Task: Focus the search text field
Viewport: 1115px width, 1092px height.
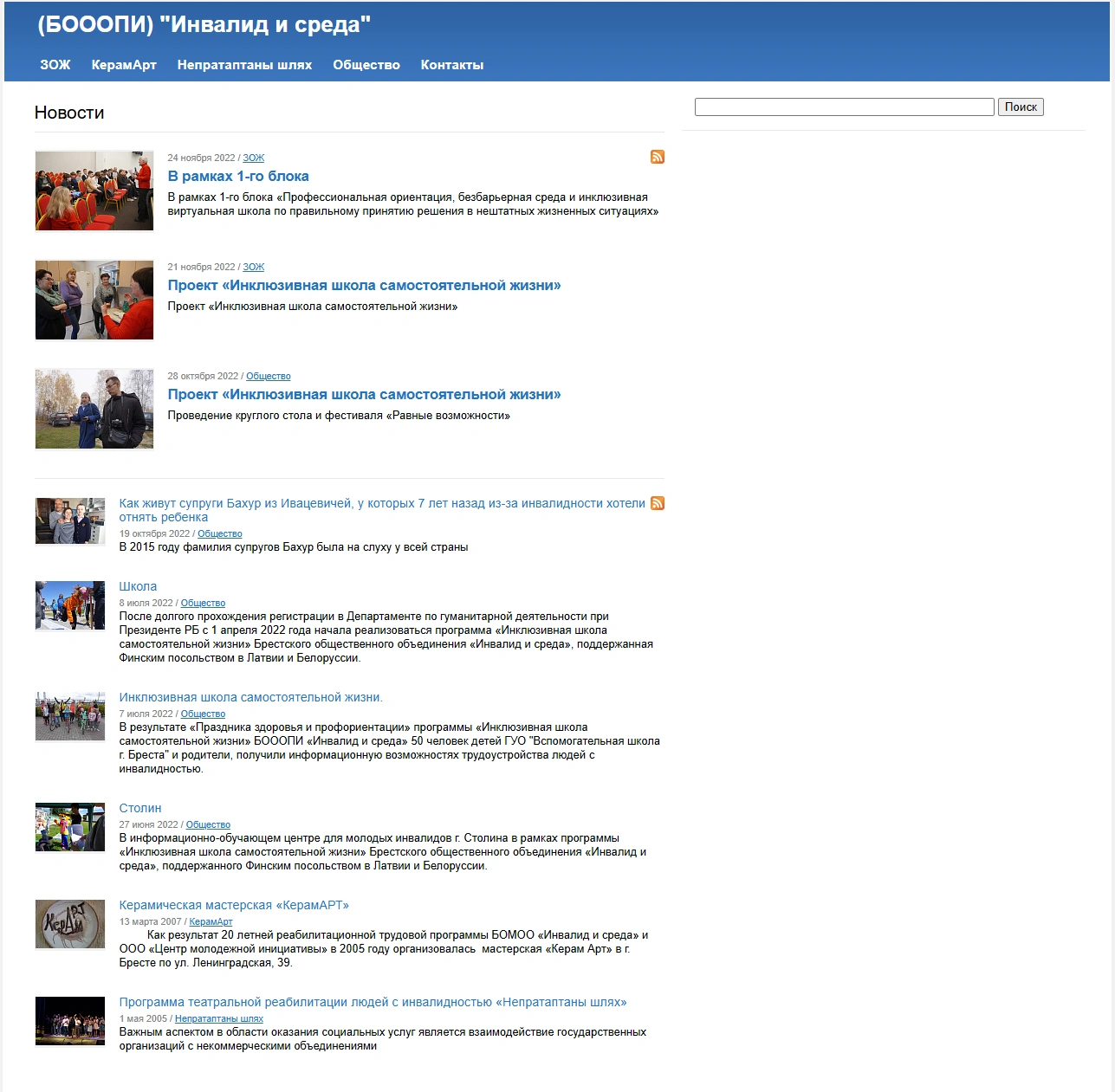Action: 845,107
